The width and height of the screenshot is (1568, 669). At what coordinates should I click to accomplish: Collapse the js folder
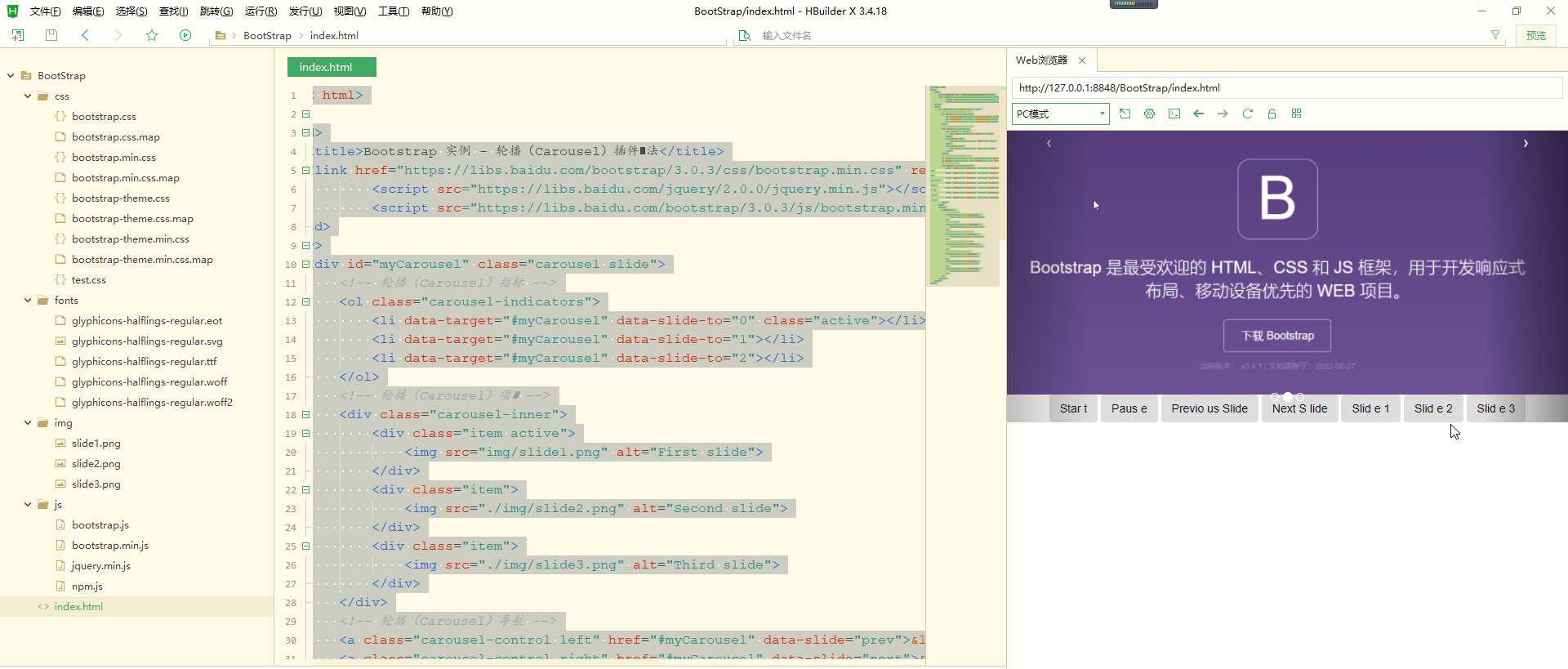pyautogui.click(x=28, y=504)
